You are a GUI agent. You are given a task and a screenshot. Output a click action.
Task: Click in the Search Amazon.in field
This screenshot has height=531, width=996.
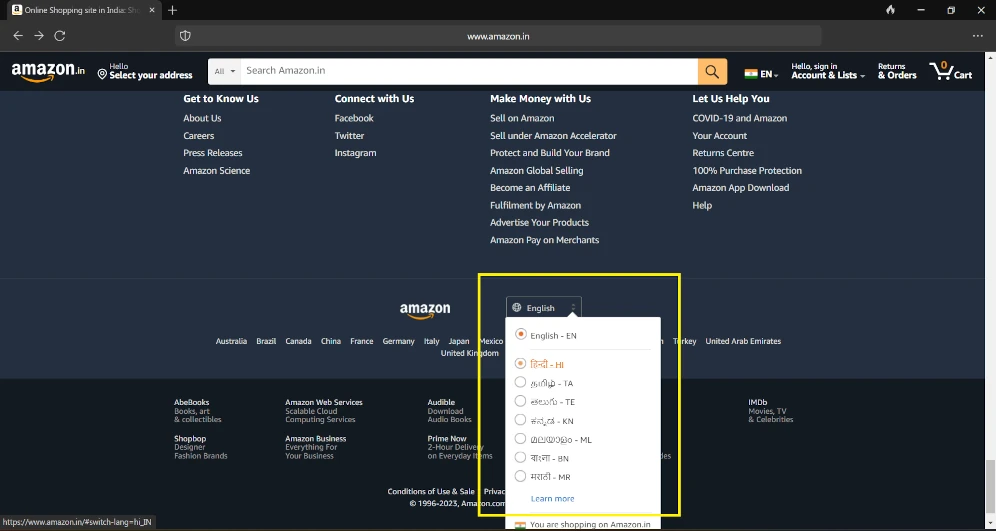(x=469, y=71)
